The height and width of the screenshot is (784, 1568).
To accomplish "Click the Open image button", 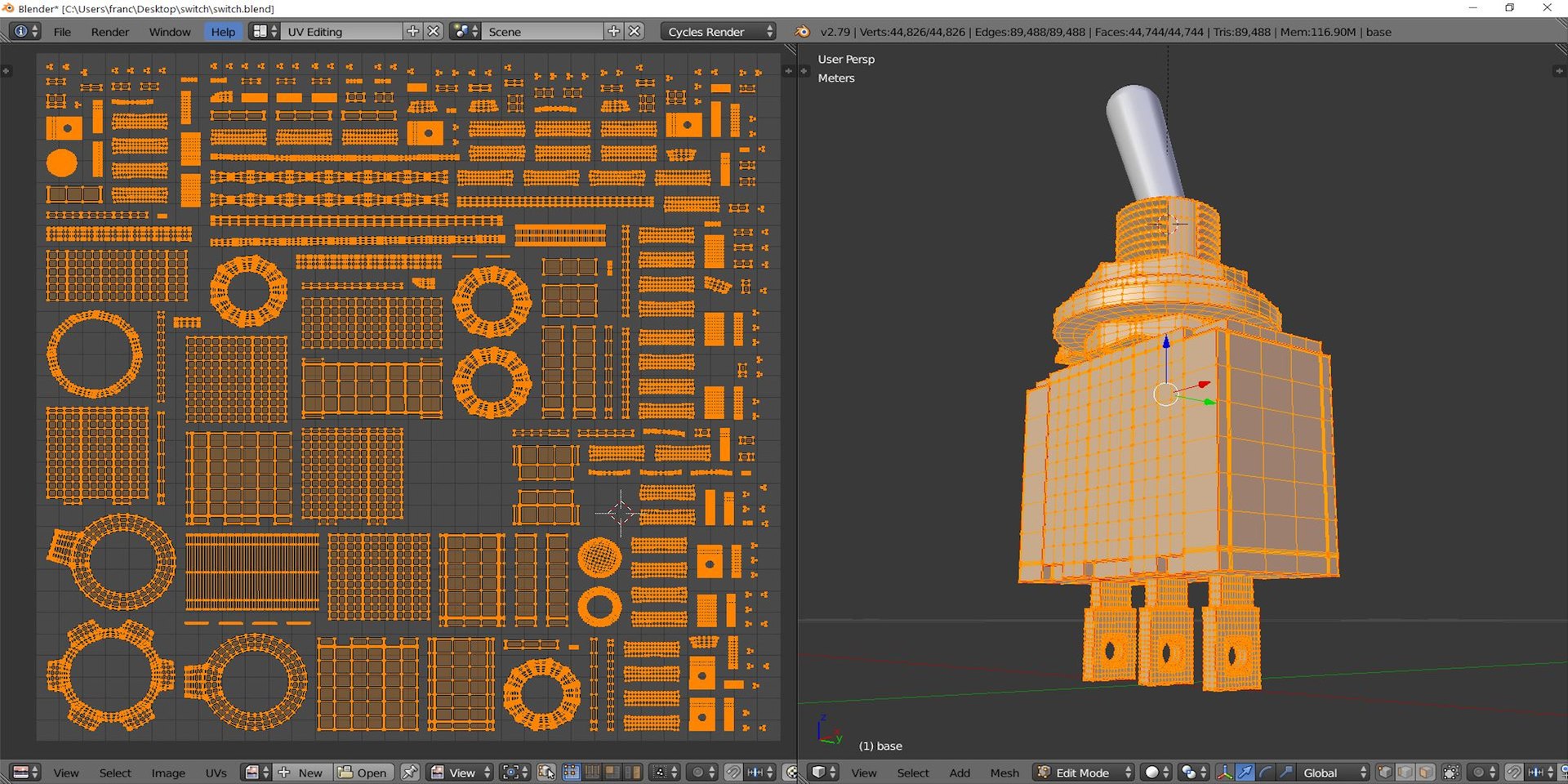I will tap(363, 773).
